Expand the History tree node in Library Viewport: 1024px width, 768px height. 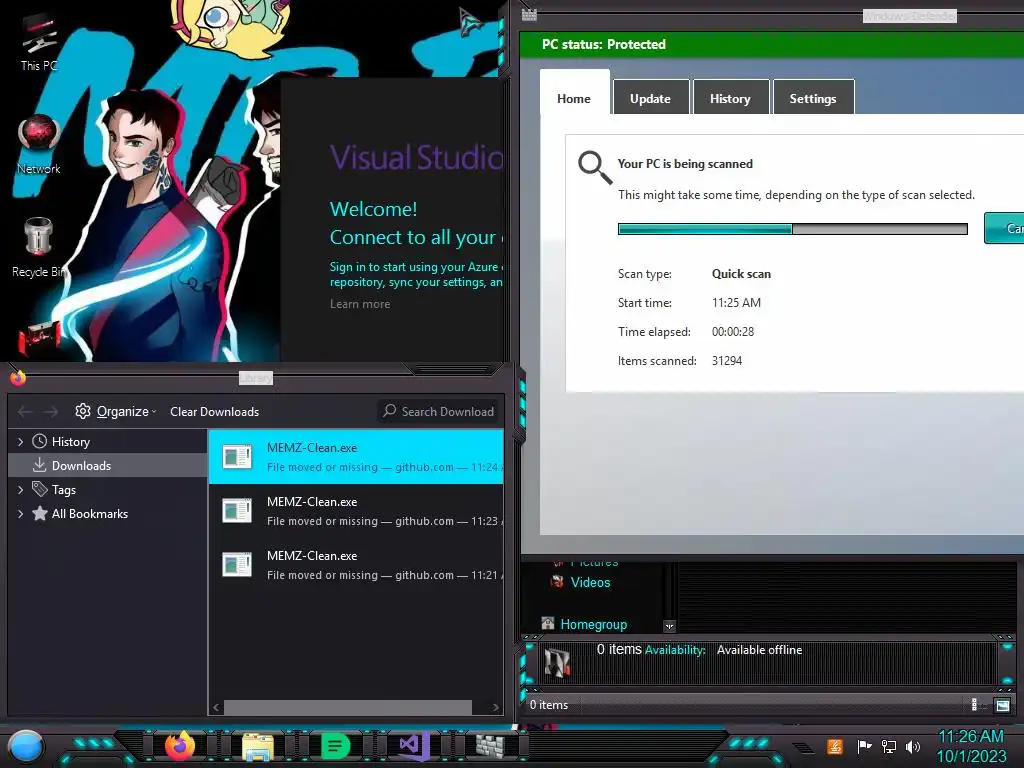tap(20, 441)
